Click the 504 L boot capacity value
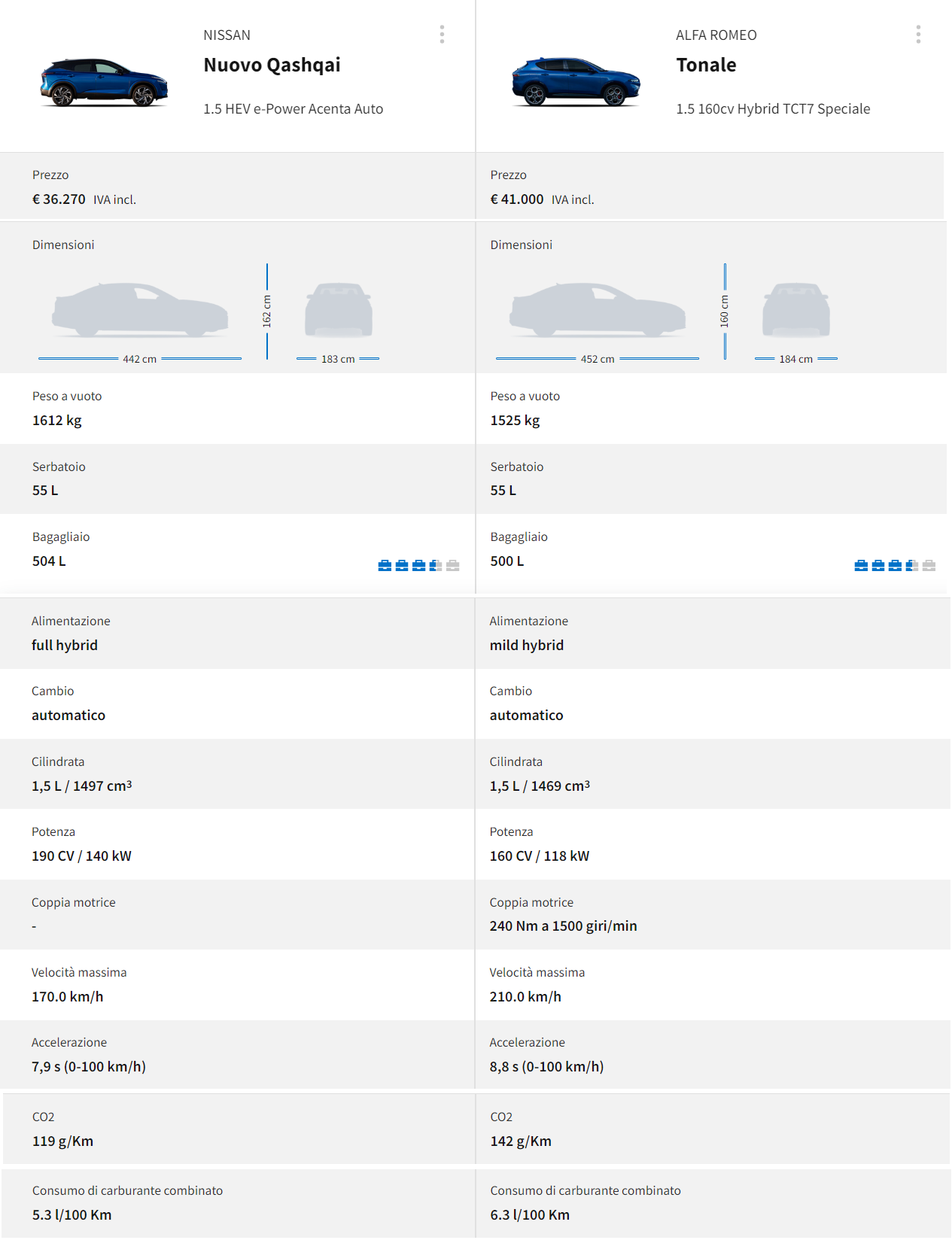952x1243 pixels. pos(49,561)
